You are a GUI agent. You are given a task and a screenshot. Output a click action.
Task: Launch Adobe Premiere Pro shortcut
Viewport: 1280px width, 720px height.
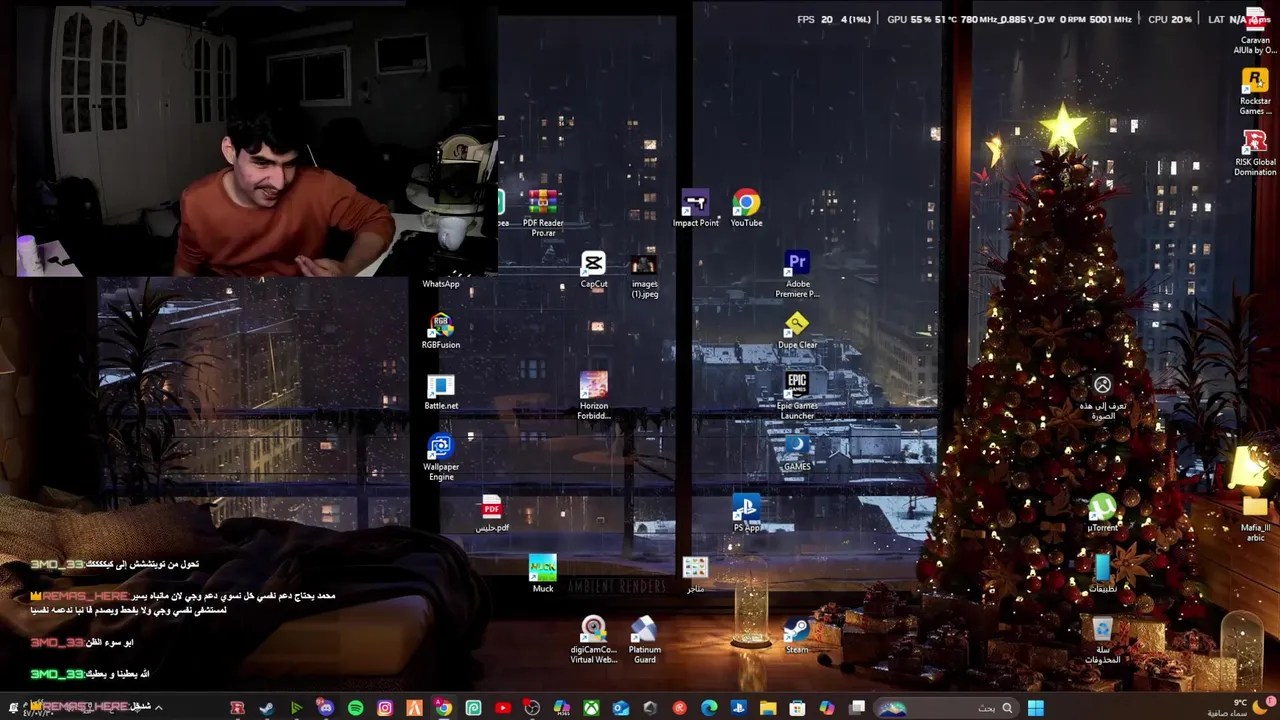click(x=797, y=275)
